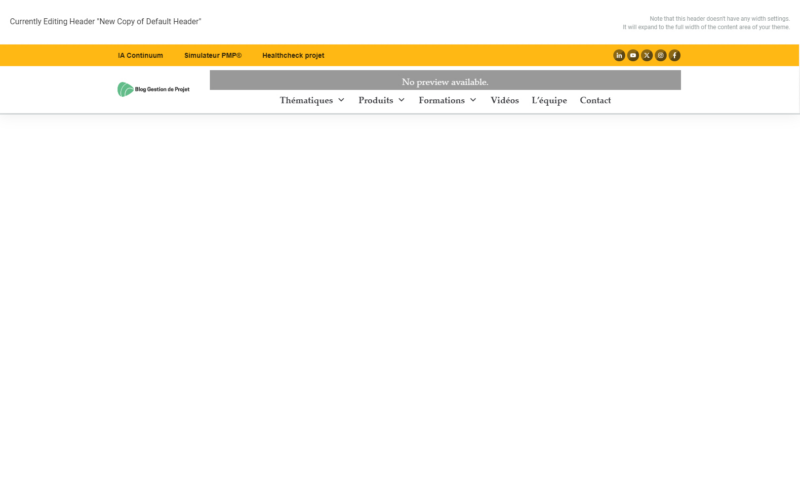The image size is (800, 494).
Task: Open the X (Twitter) social icon
Action: coord(646,55)
